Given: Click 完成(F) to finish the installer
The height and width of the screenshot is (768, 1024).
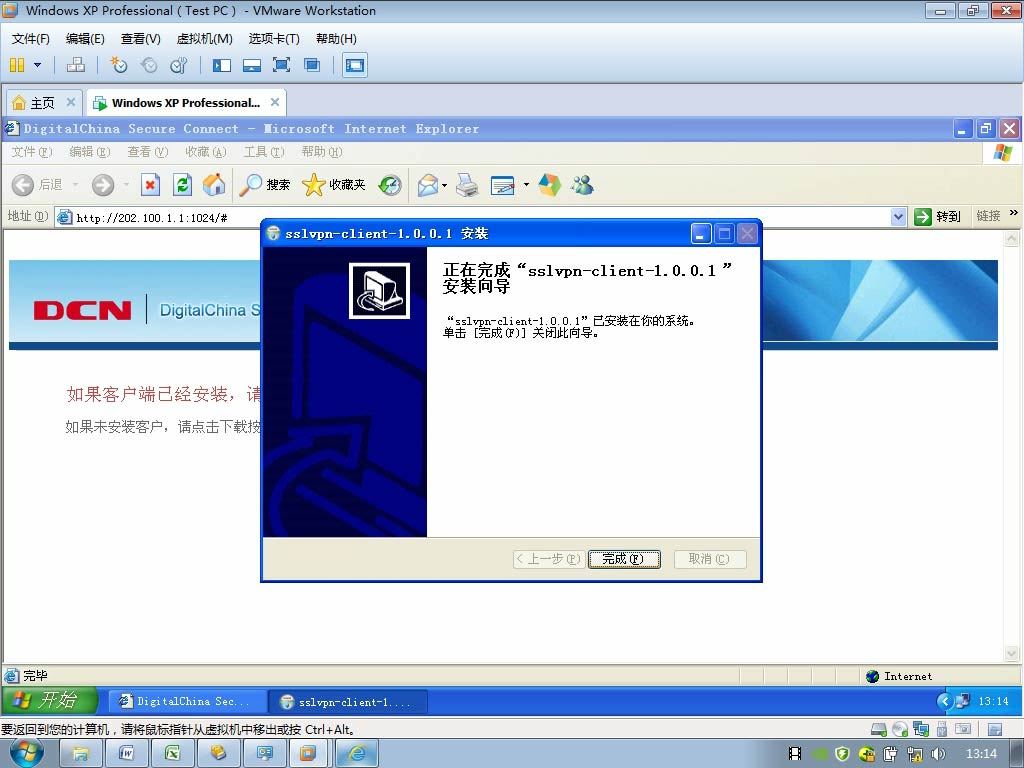Looking at the screenshot, I should coord(624,559).
